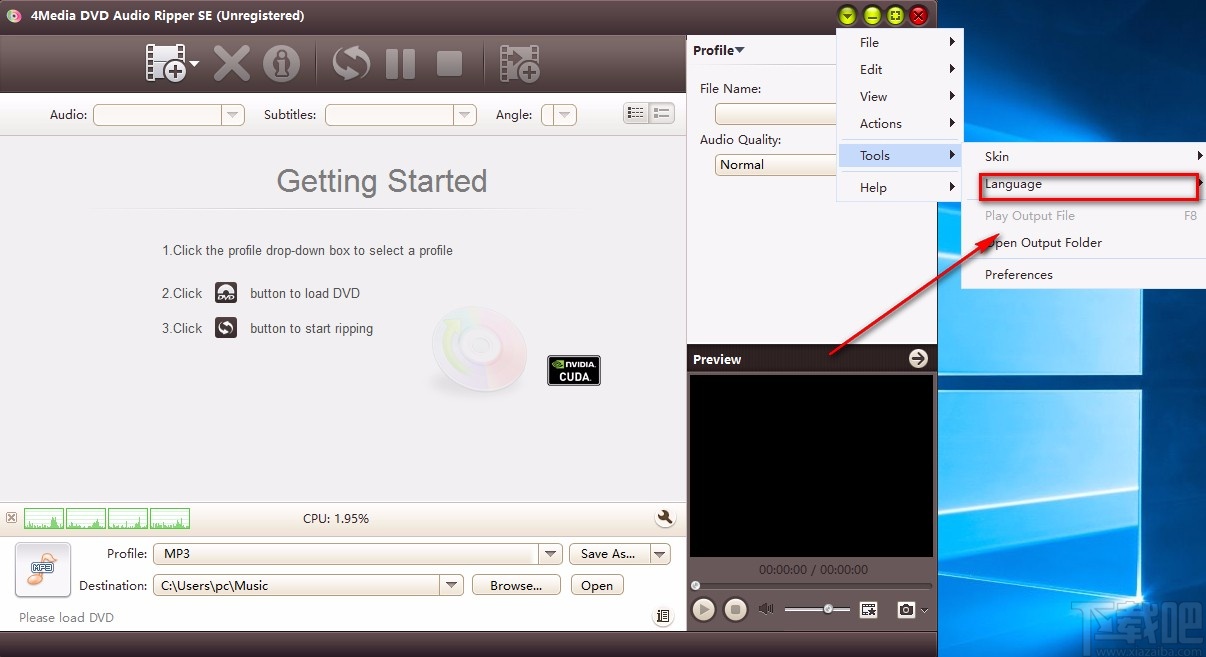Viewport: 1206px width, 657px height.
Task: Click the Open destination button
Action: pyautogui.click(x=597, y=586)
